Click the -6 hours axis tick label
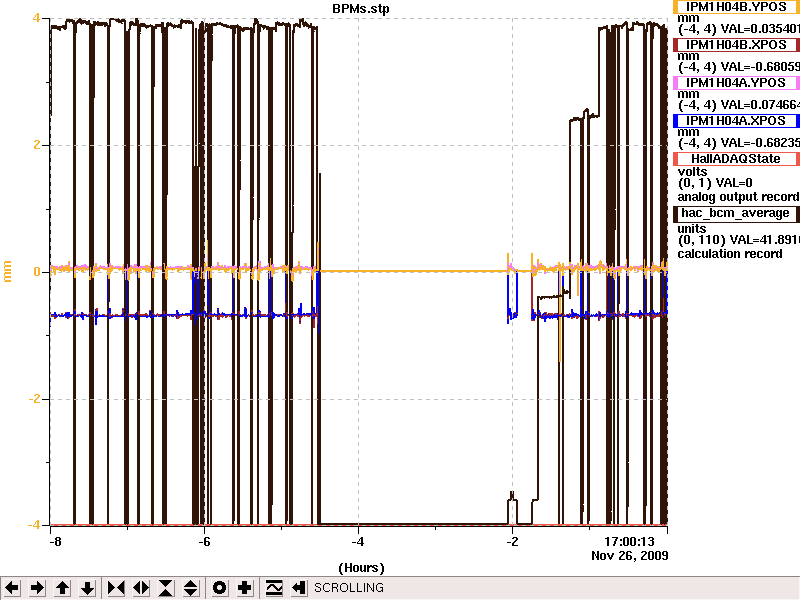 [204, 542]
